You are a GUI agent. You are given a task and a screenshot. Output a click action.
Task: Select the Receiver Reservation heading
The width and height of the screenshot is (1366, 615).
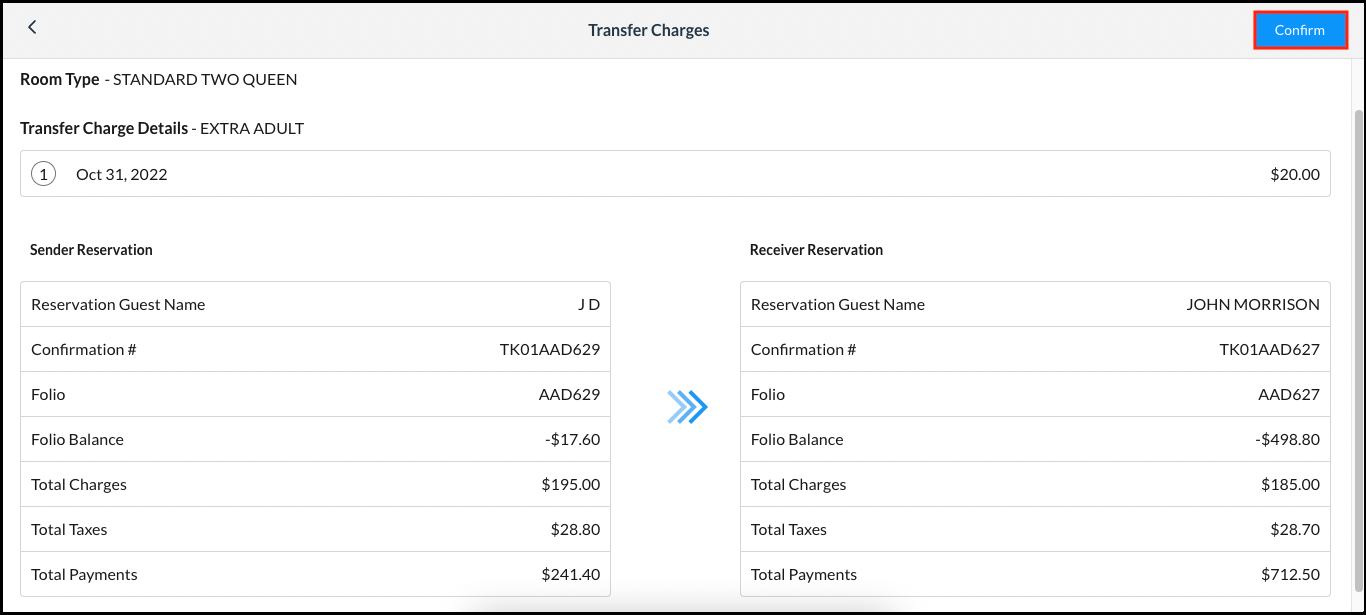[x=816, y=250]
